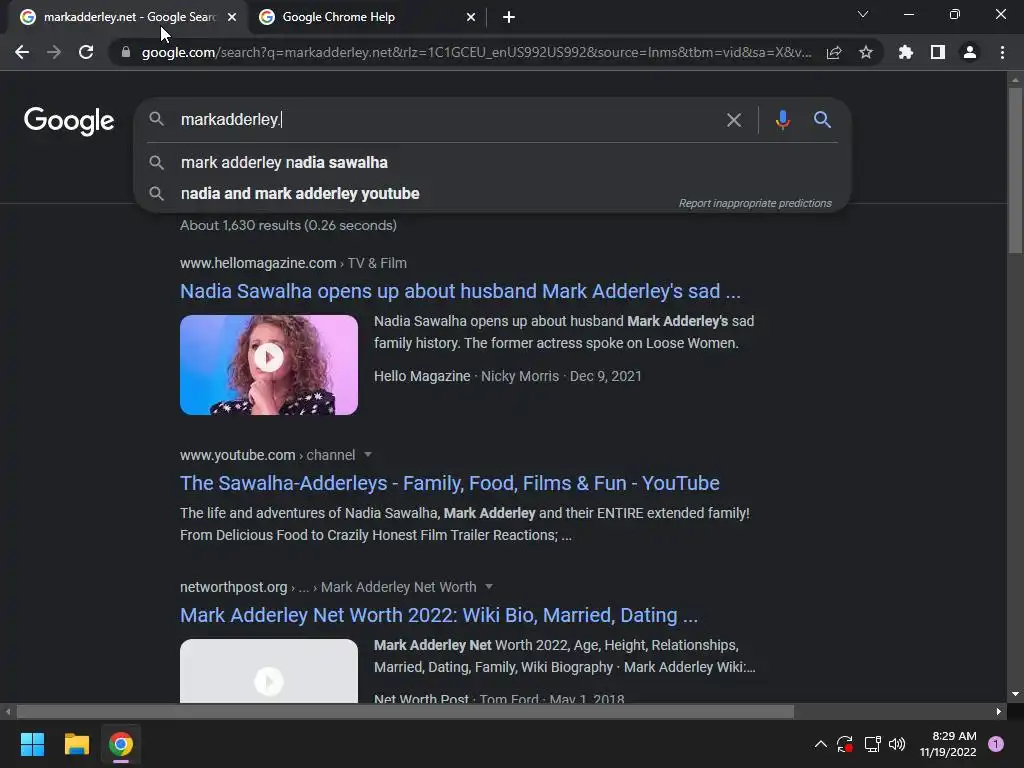Open the volume control in tray
The height and width of the screenshot is (768, 1024).
(897, 744)
